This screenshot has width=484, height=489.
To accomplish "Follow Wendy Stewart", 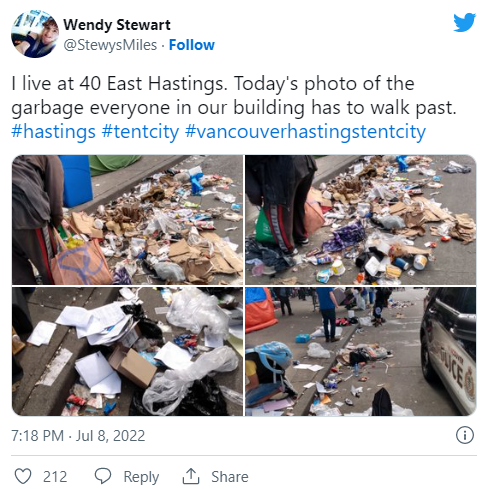I will (192, 45).
